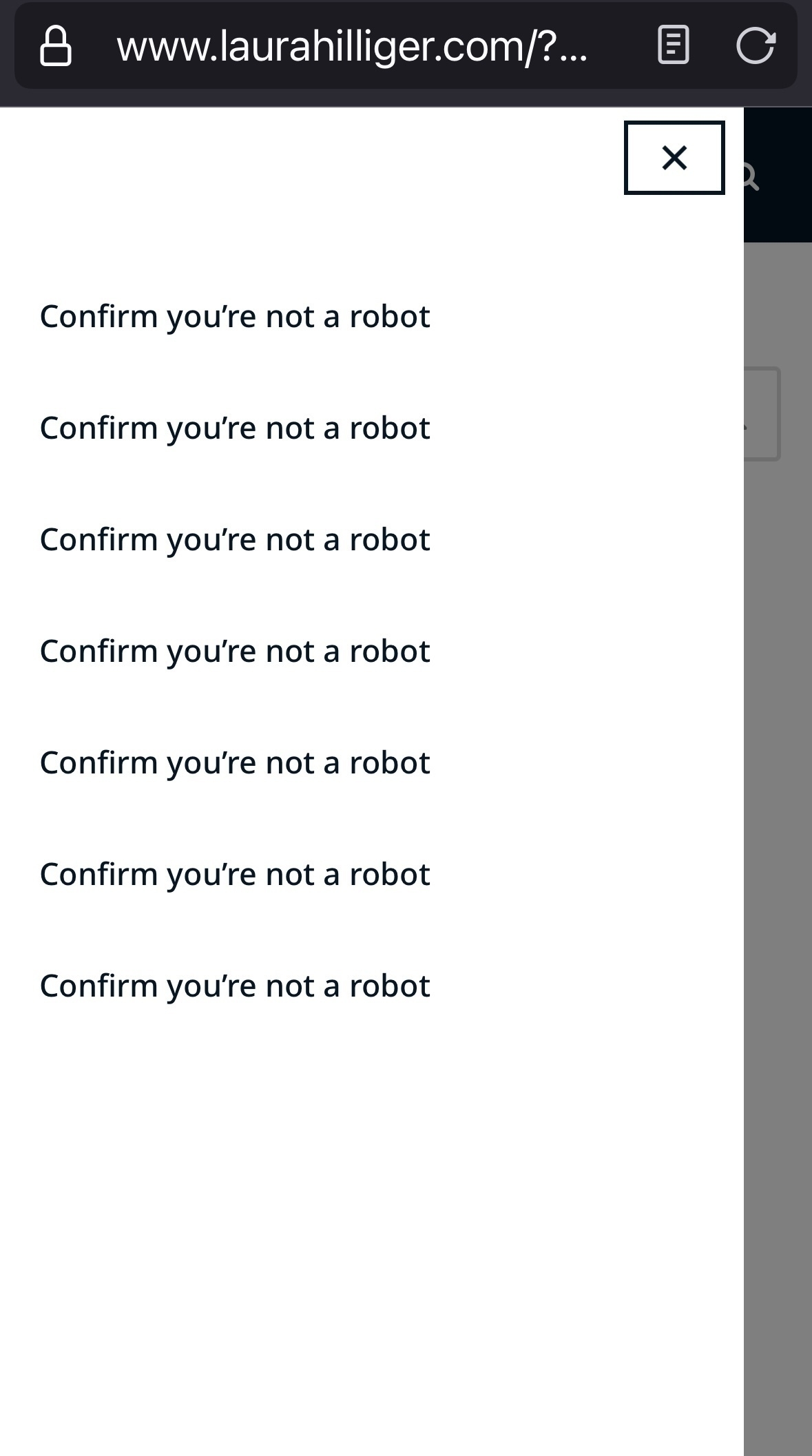Select the second 'Confirm you're not a robot' link
Image resolution: width=812 pixels, height=1456 pixels.
click(235, 427)
